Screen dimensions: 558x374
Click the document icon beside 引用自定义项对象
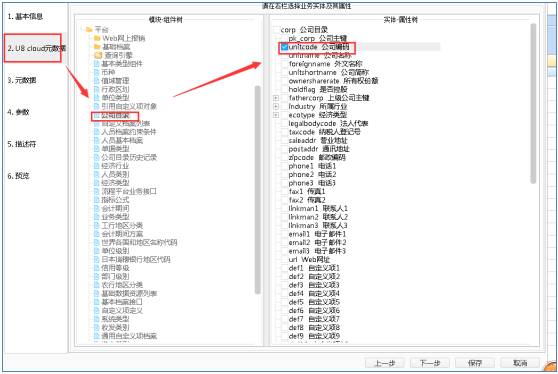coord(96,106)
